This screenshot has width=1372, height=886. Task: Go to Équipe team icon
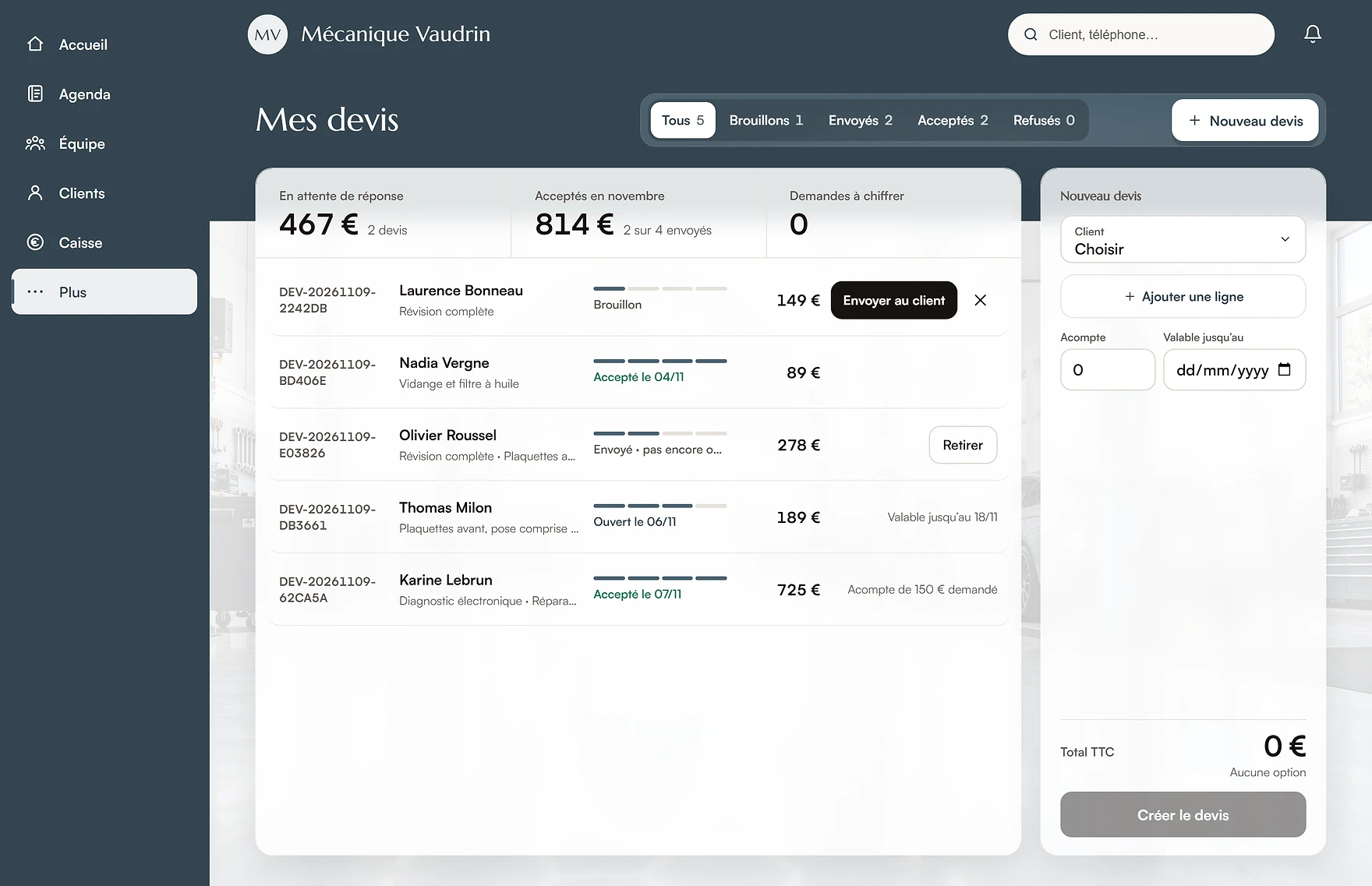click(x=35, y=143)
